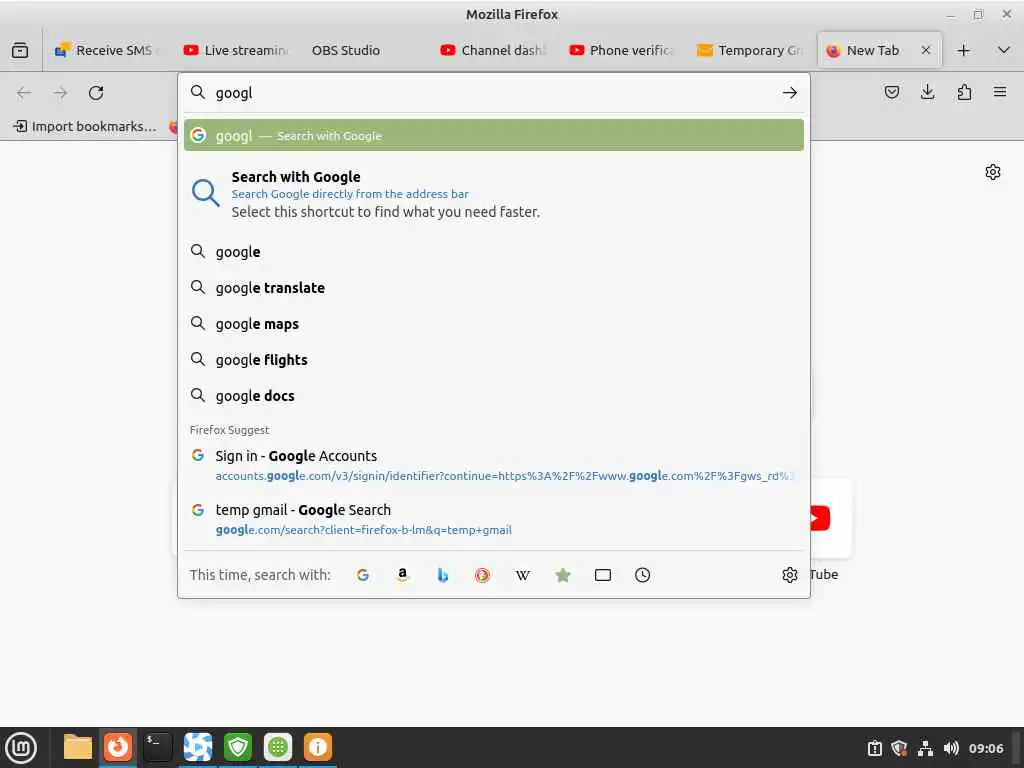Choose the 'google translate' suggestion
This screenshot has height=768, width=1024.
coord(494,288)
